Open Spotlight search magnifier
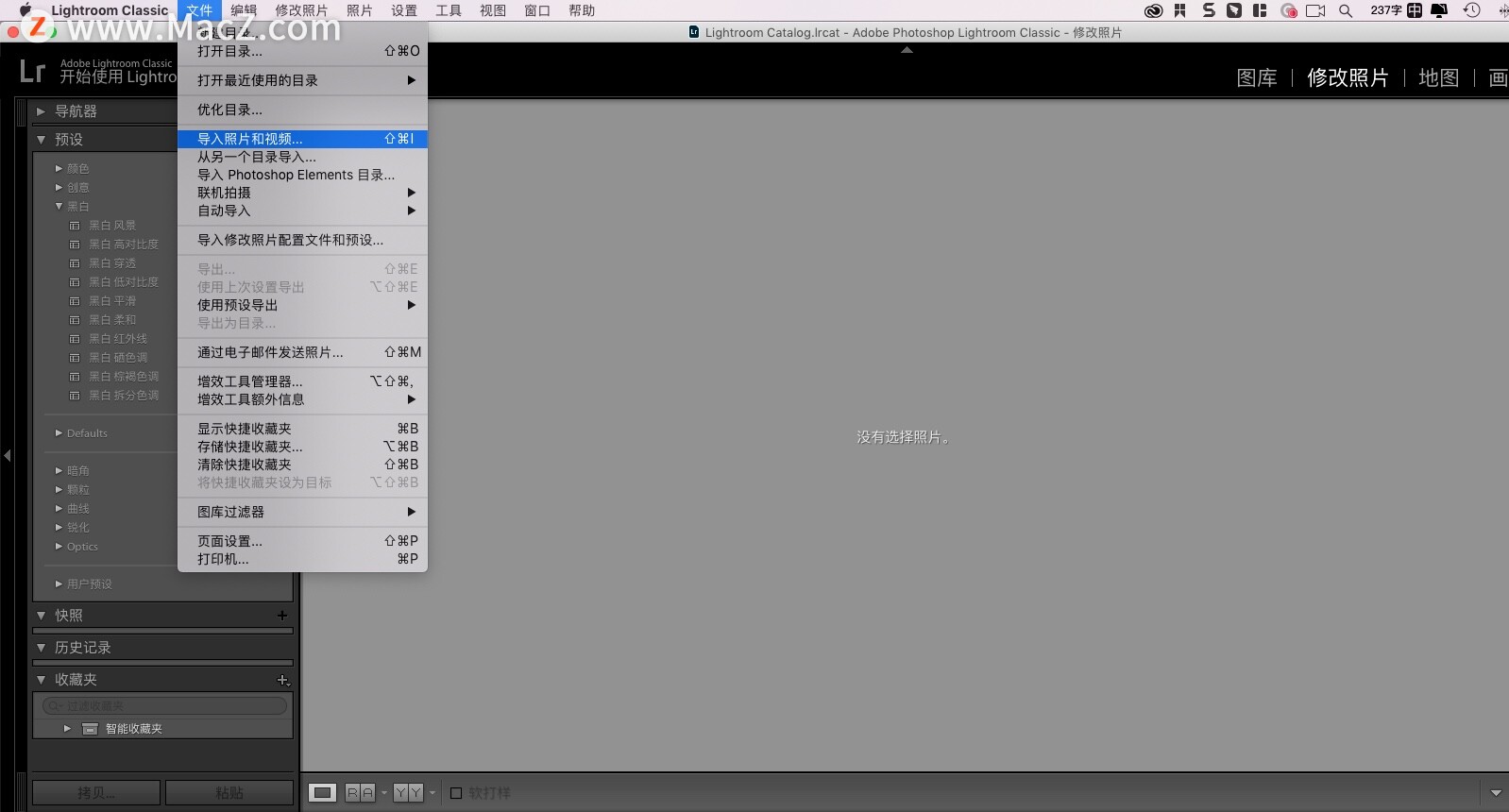 [x=1346, y=10]
